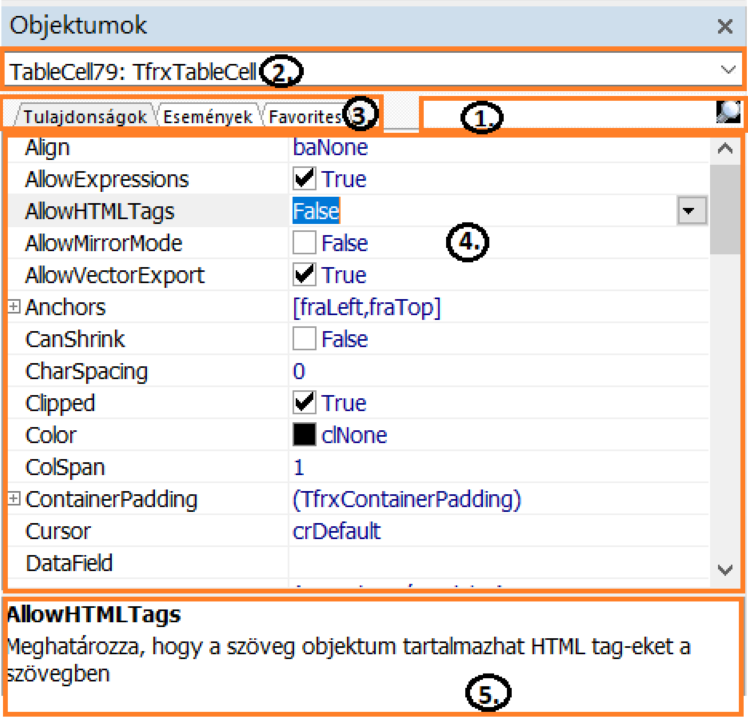Open the AllowHTMLTags value dropdown arrow
Viewport: 748px width, 717px height.
point(692,210)
